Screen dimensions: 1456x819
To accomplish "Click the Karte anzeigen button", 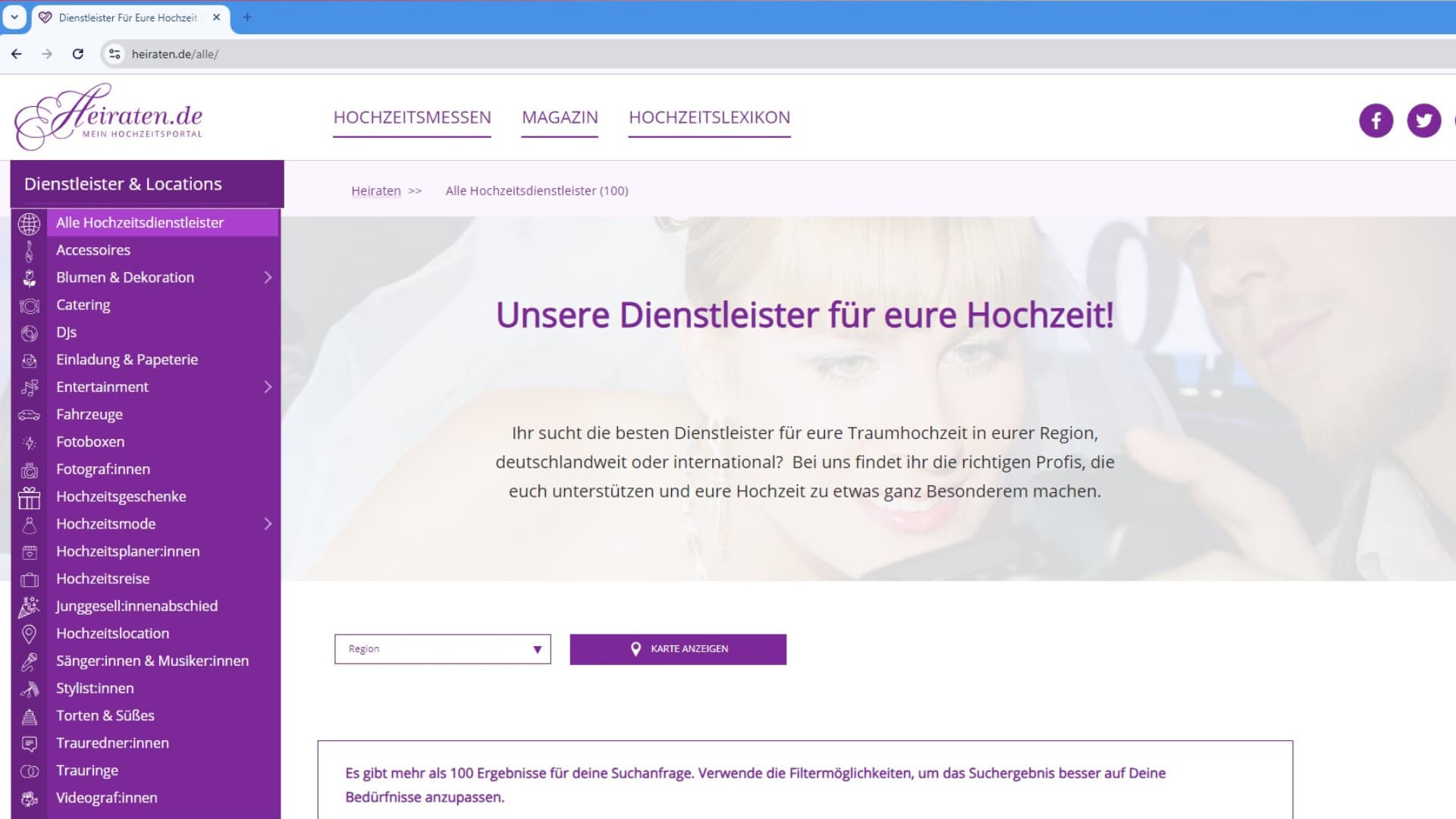I will tap(678, 649).
